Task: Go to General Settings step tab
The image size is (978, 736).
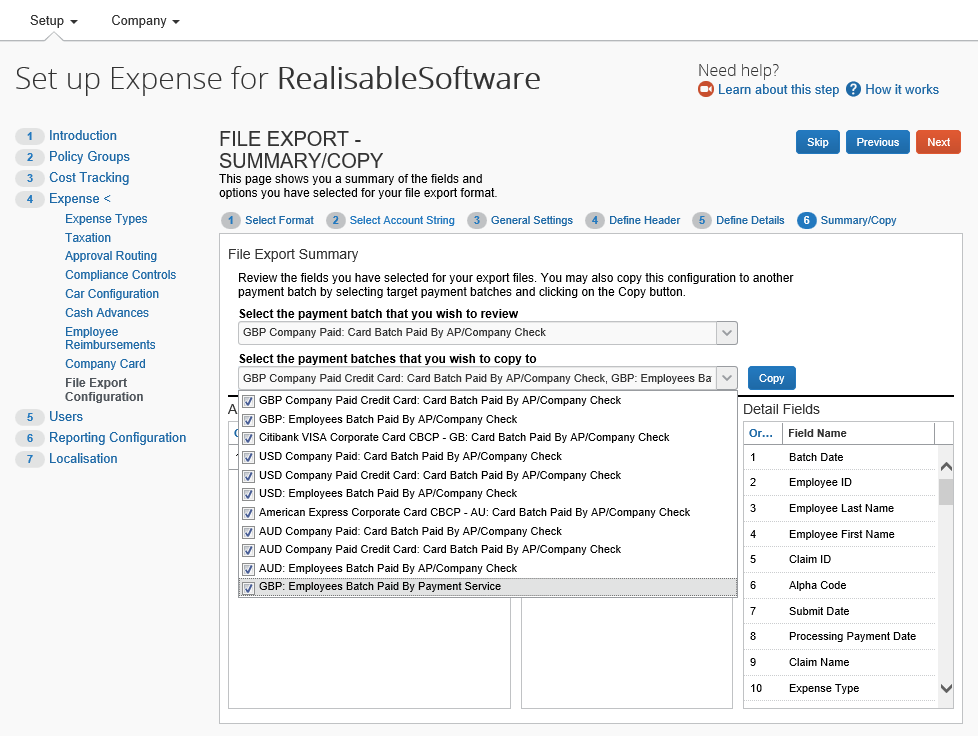Action: 531,221
